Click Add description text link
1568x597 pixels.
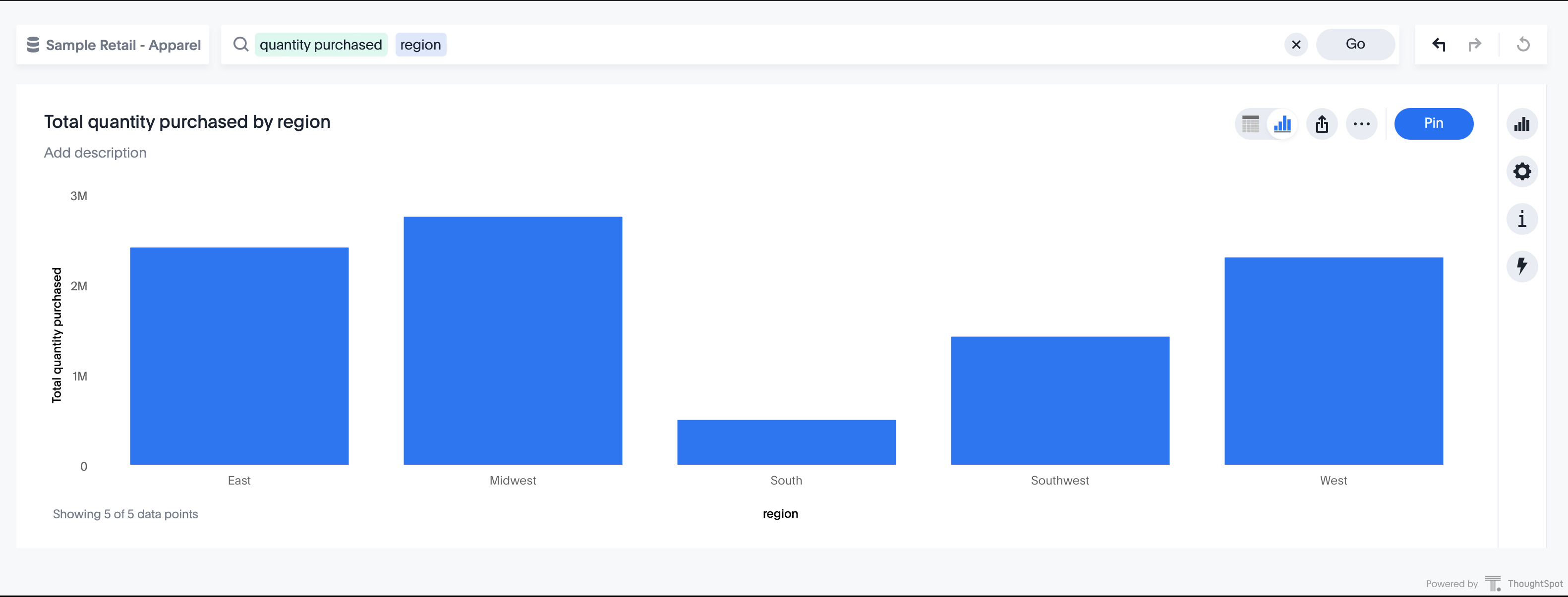pos(95,152)
